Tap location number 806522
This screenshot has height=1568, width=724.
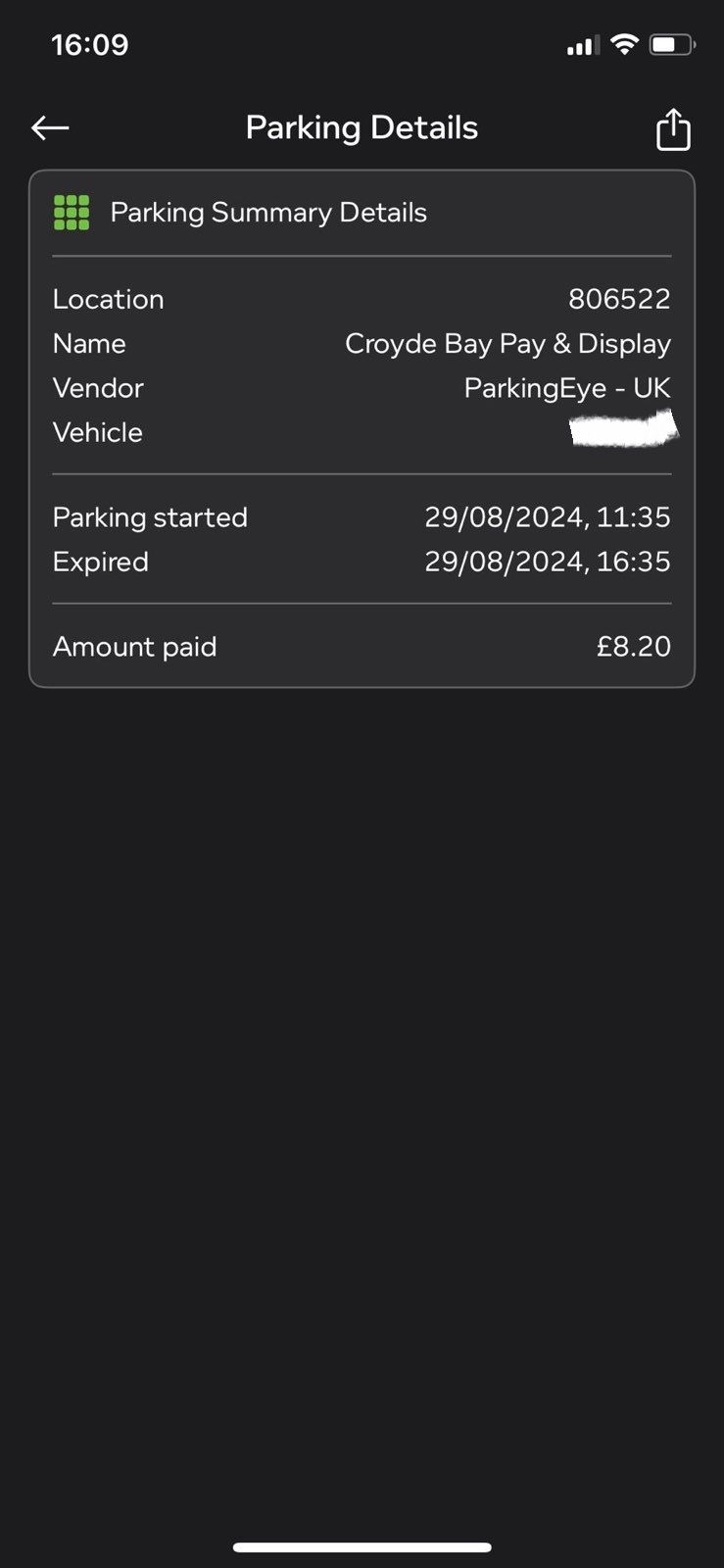tap(619, 299)
